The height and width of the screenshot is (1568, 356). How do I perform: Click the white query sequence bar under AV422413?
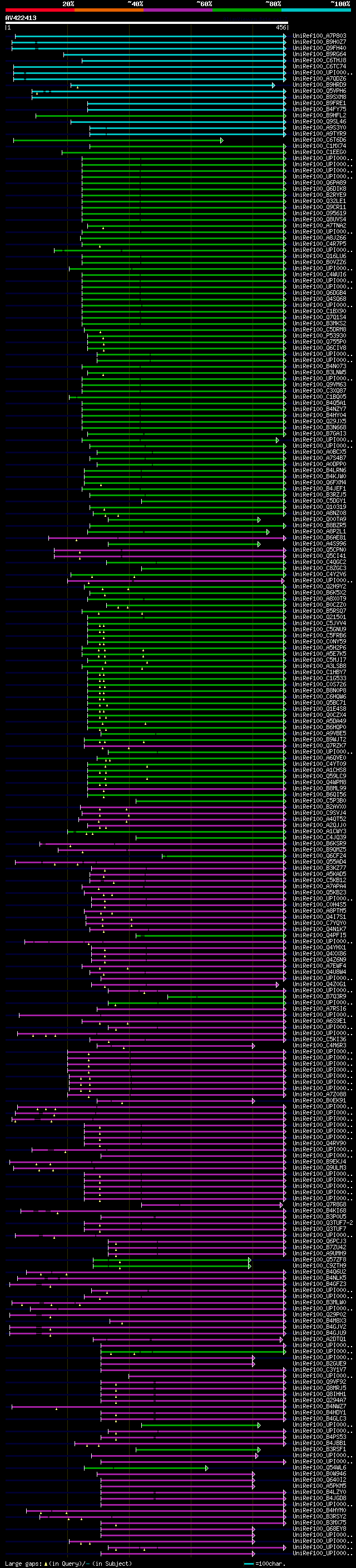pos(147,22)
